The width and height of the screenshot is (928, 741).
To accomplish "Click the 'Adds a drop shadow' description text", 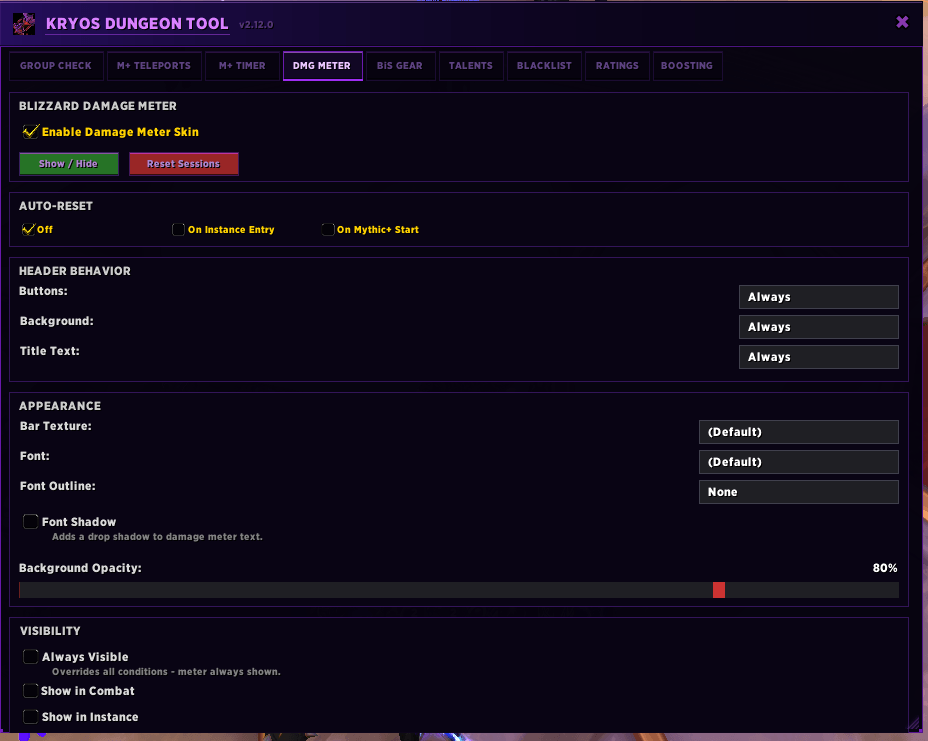I will [157, 537].
